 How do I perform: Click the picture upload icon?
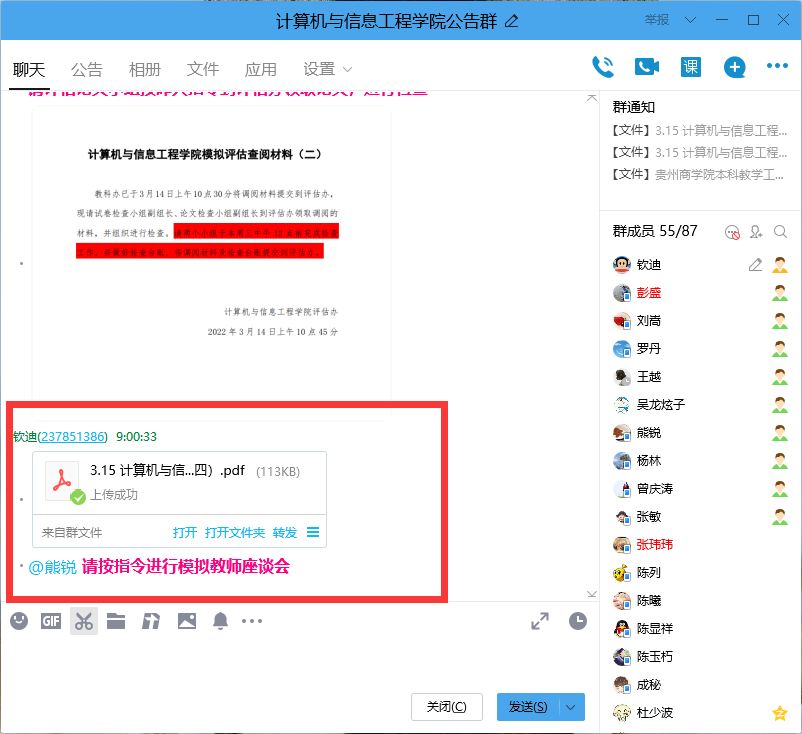coord(186,621)
